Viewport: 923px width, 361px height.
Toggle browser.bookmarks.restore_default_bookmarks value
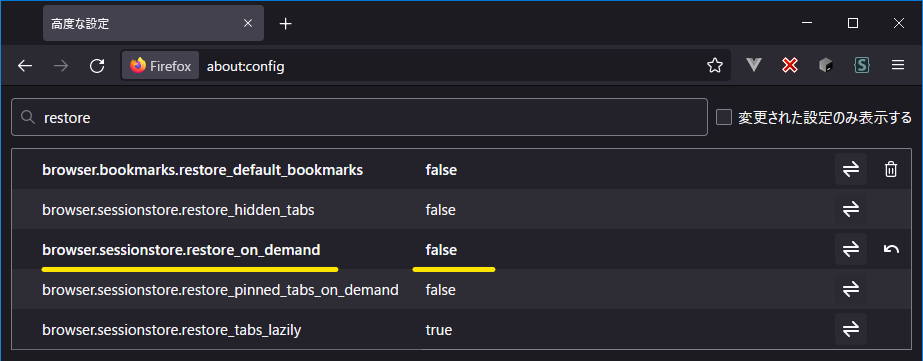pos(851,170)
